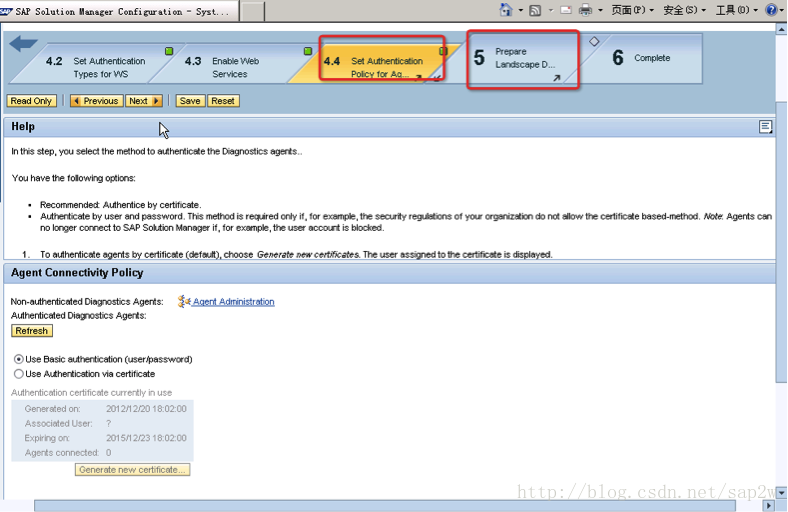Image resolution: width=788 pixels, height=512 pixels.
Task: Click the blue back arrow in the roadmap
Action: pos(23,43)
